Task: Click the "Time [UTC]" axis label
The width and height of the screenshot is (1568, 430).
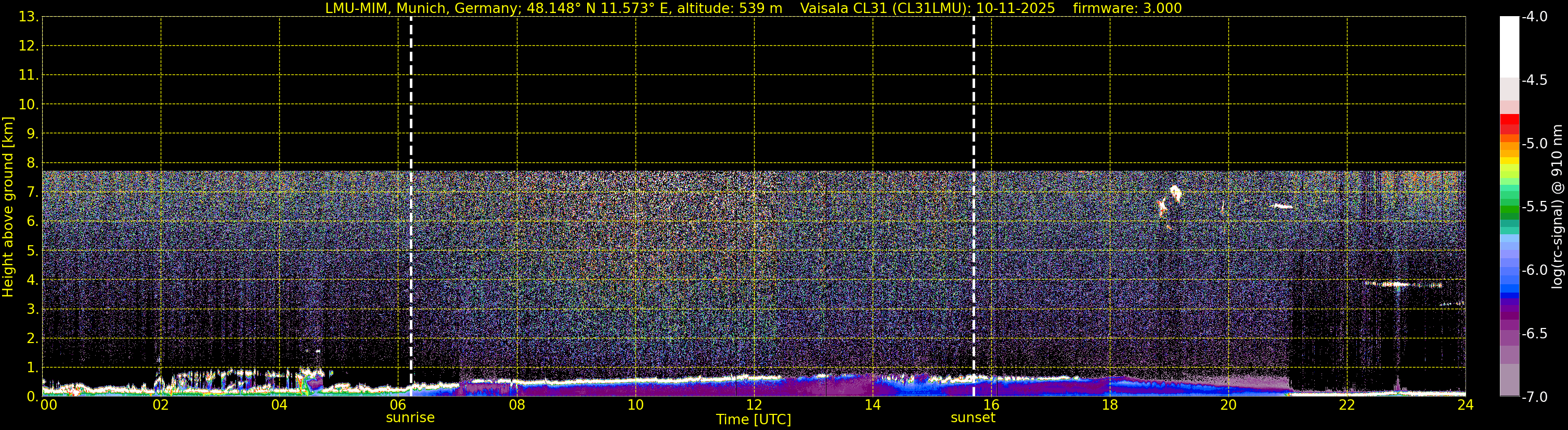Action: click(754, 420)
